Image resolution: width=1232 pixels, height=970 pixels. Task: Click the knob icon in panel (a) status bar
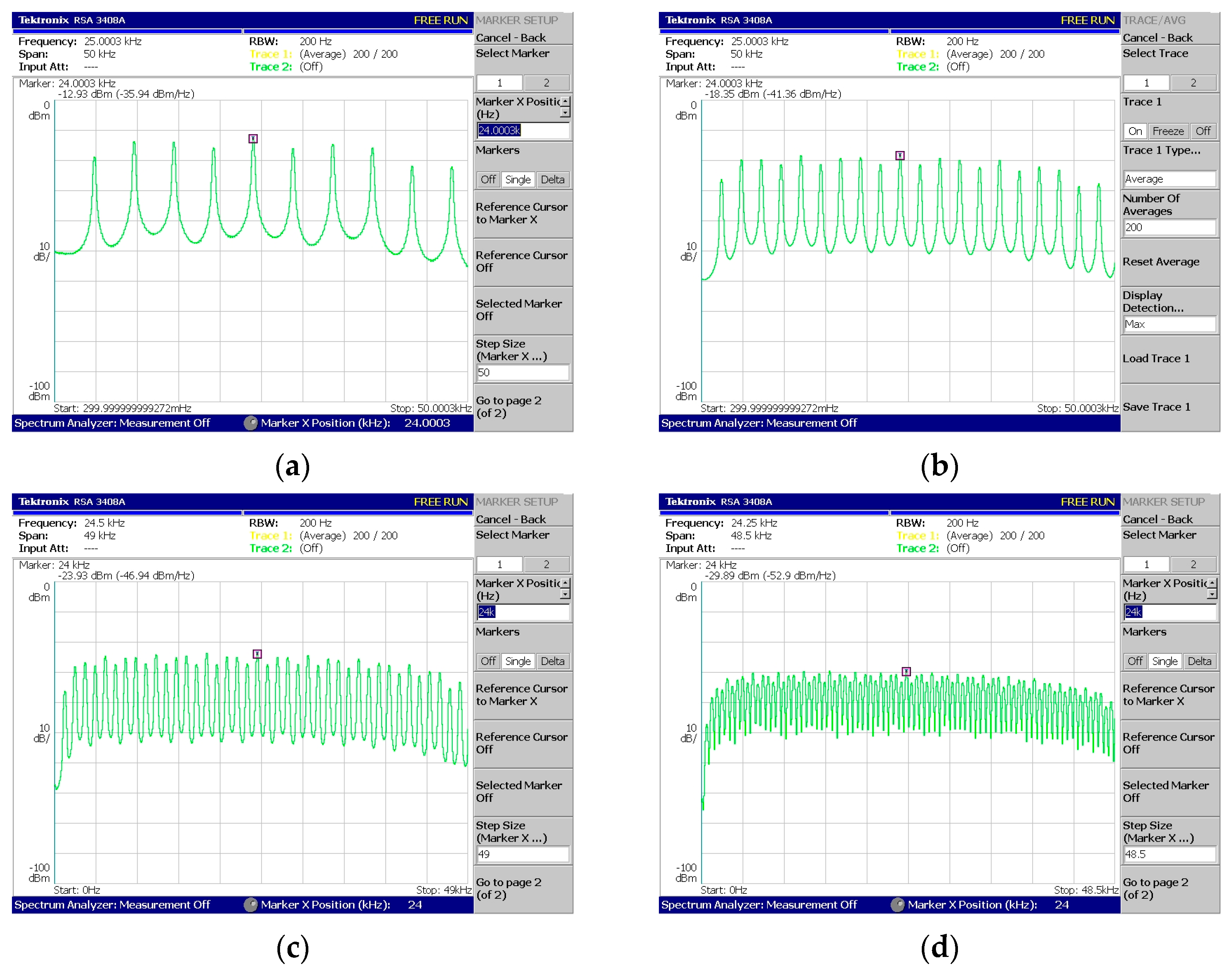click(250, 423)
